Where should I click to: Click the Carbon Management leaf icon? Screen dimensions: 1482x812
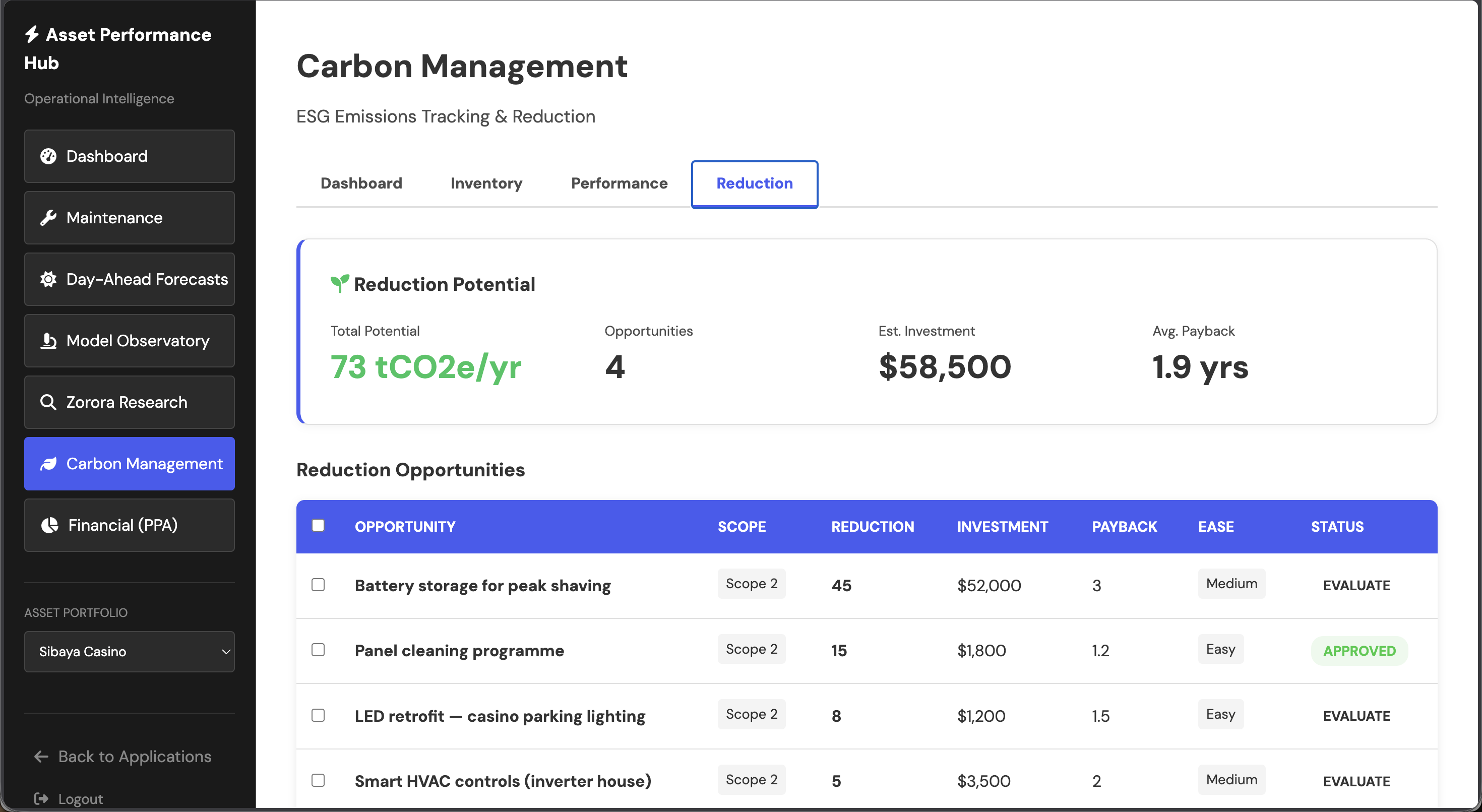(49, 464)
